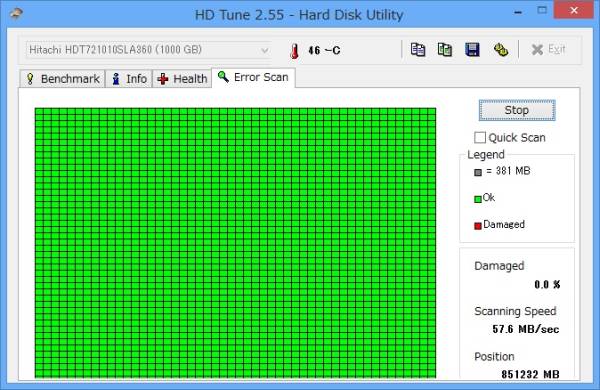Image resolution: width=600 pixels, height=390 pixels.
Task: Click the 57.6 MB/sec scanning speed value
Action: pos(526,329)
